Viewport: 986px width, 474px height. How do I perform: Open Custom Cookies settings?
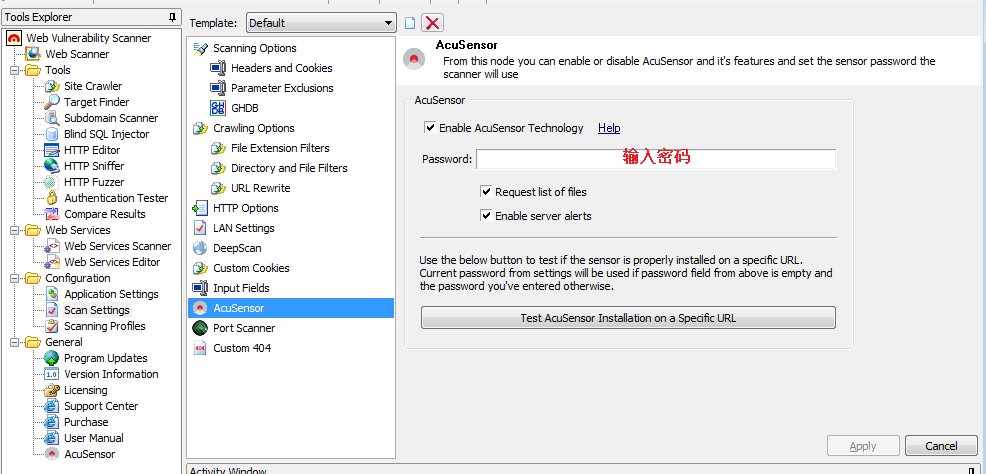[252, 268]
